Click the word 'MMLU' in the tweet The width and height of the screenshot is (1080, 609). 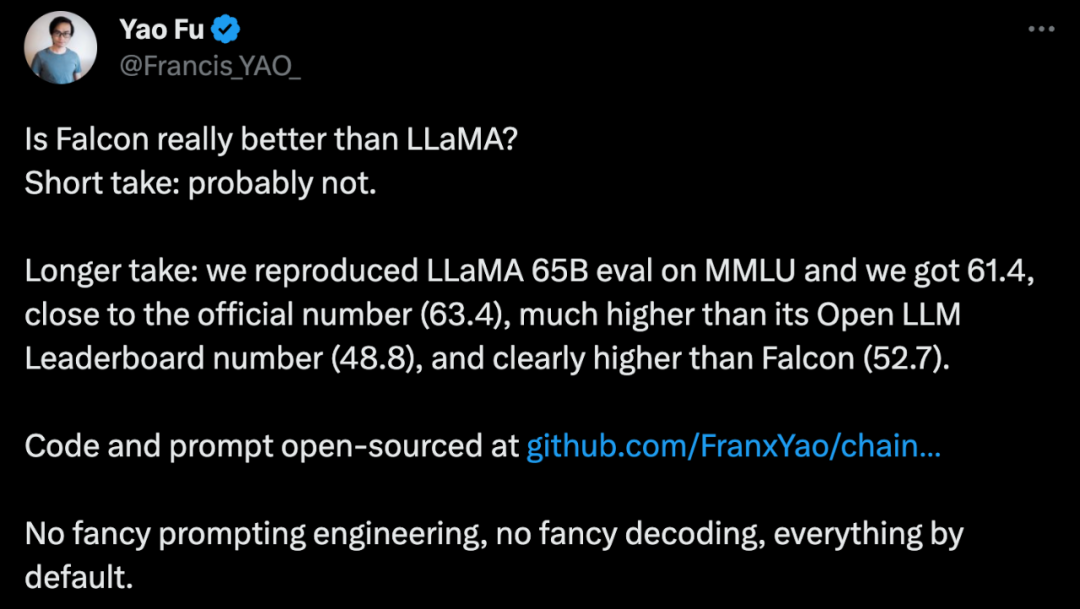click(749, 271)
